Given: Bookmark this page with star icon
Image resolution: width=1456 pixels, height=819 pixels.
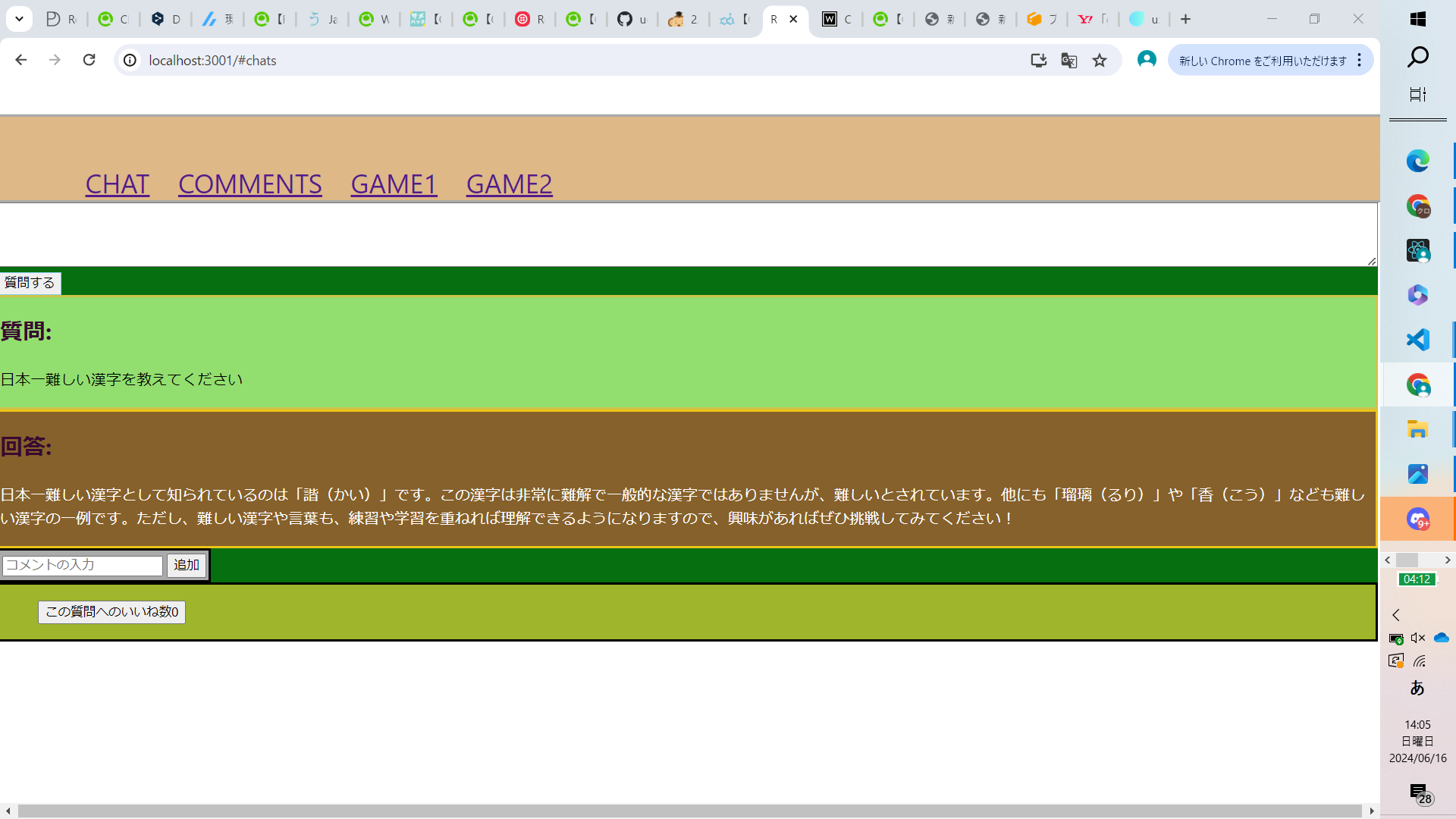Looking at the screenshot, I should point(1100,61).
